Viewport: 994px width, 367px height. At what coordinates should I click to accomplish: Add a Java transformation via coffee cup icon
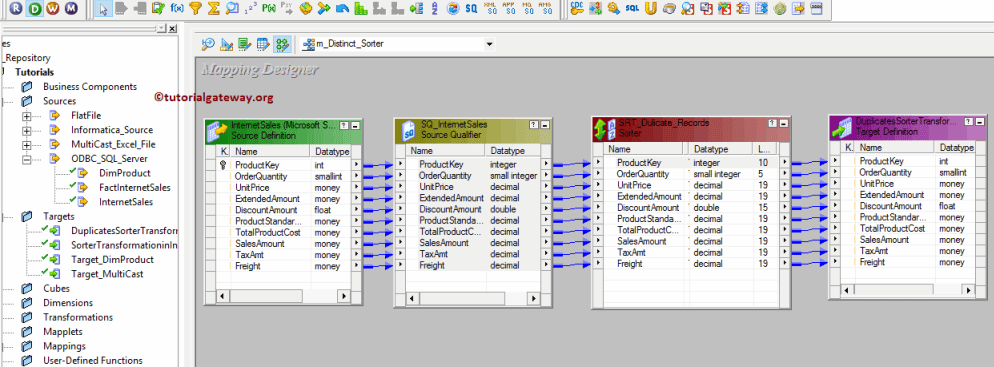668,9
